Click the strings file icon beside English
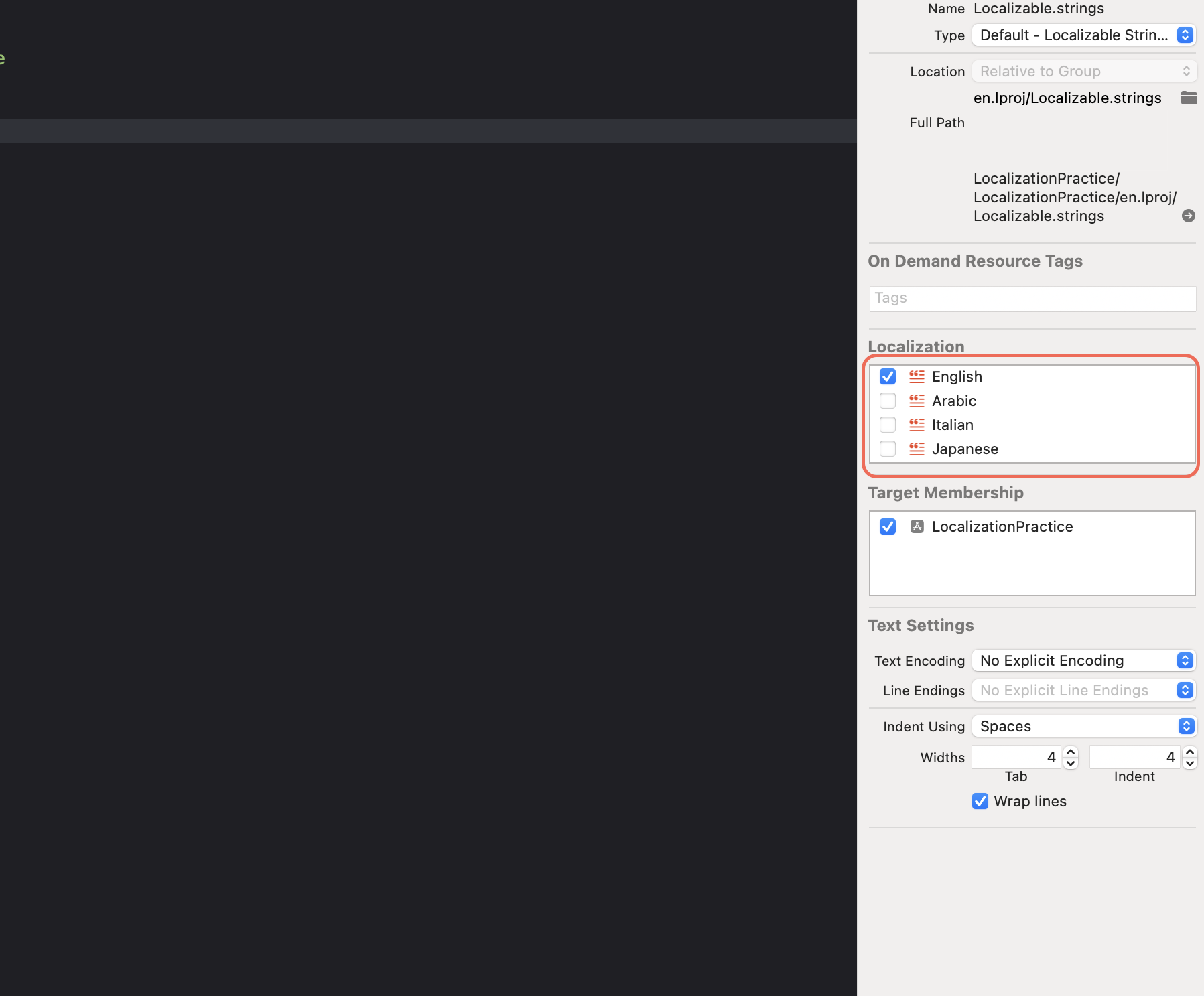This screenshot has height=996, width=1204. click(917, 376)
